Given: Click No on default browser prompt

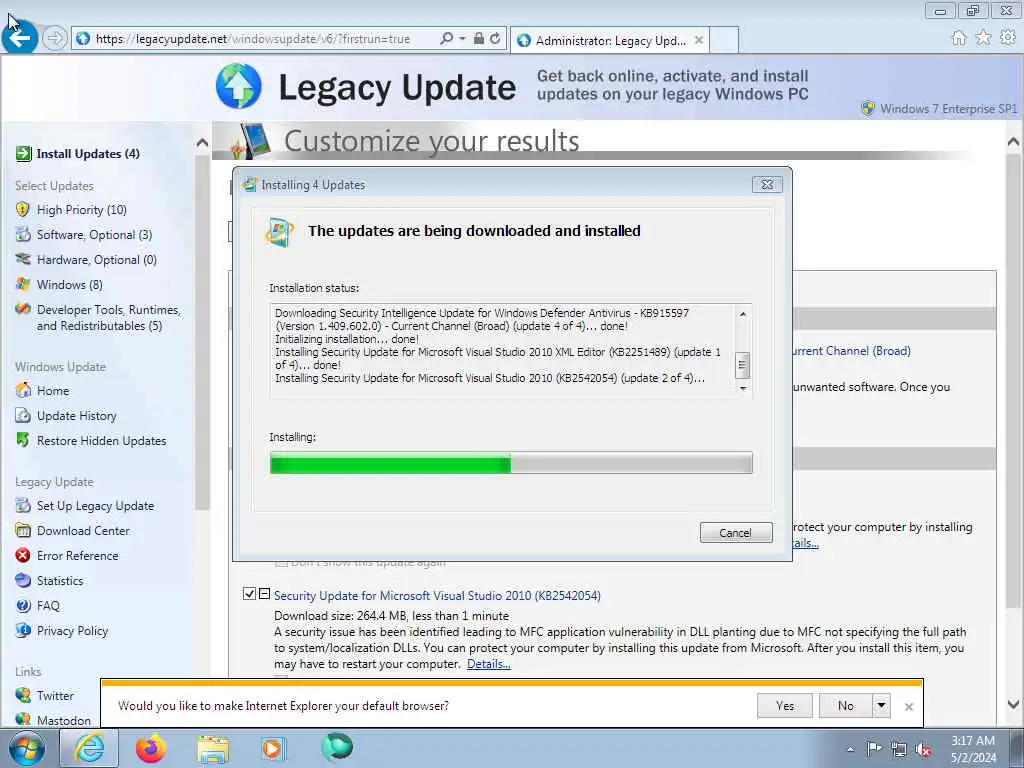Looking at the screenshot, I should 846,705.
